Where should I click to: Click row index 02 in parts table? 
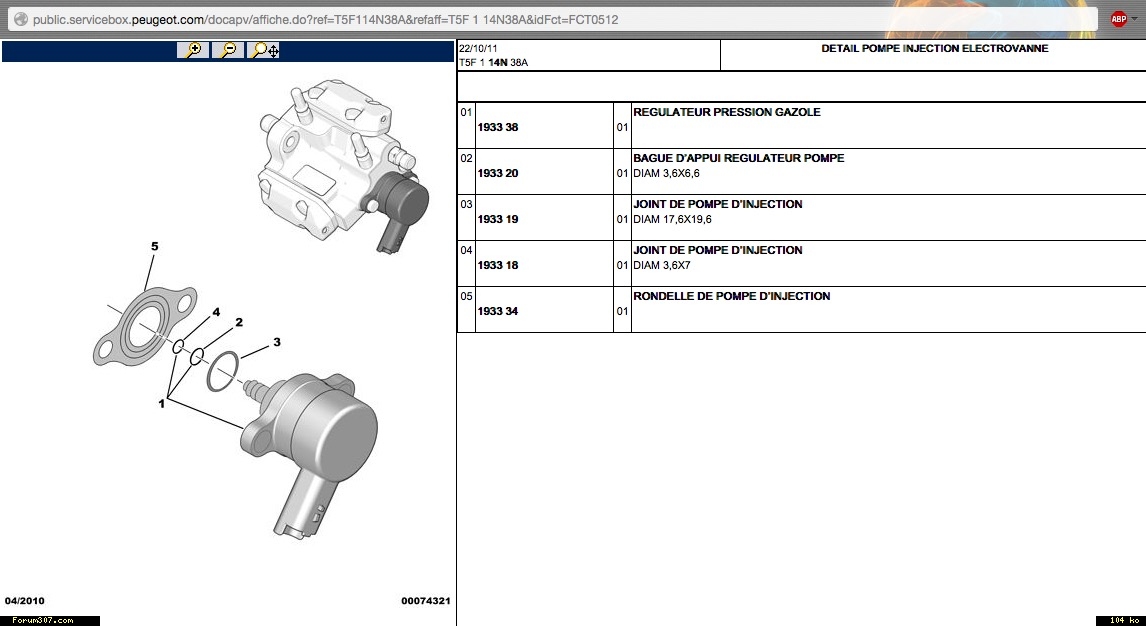[x=466, y=158]
